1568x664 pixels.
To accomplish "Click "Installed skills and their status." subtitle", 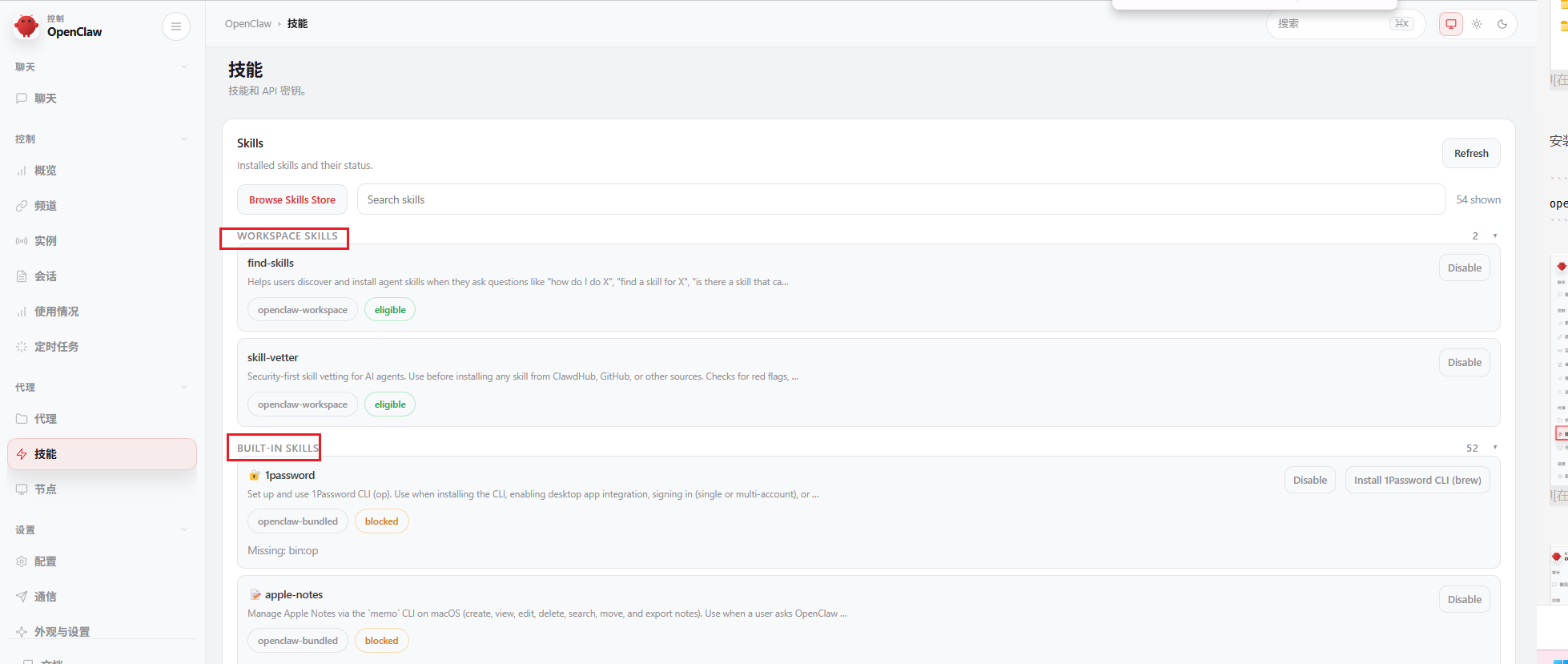I will 305,165.
